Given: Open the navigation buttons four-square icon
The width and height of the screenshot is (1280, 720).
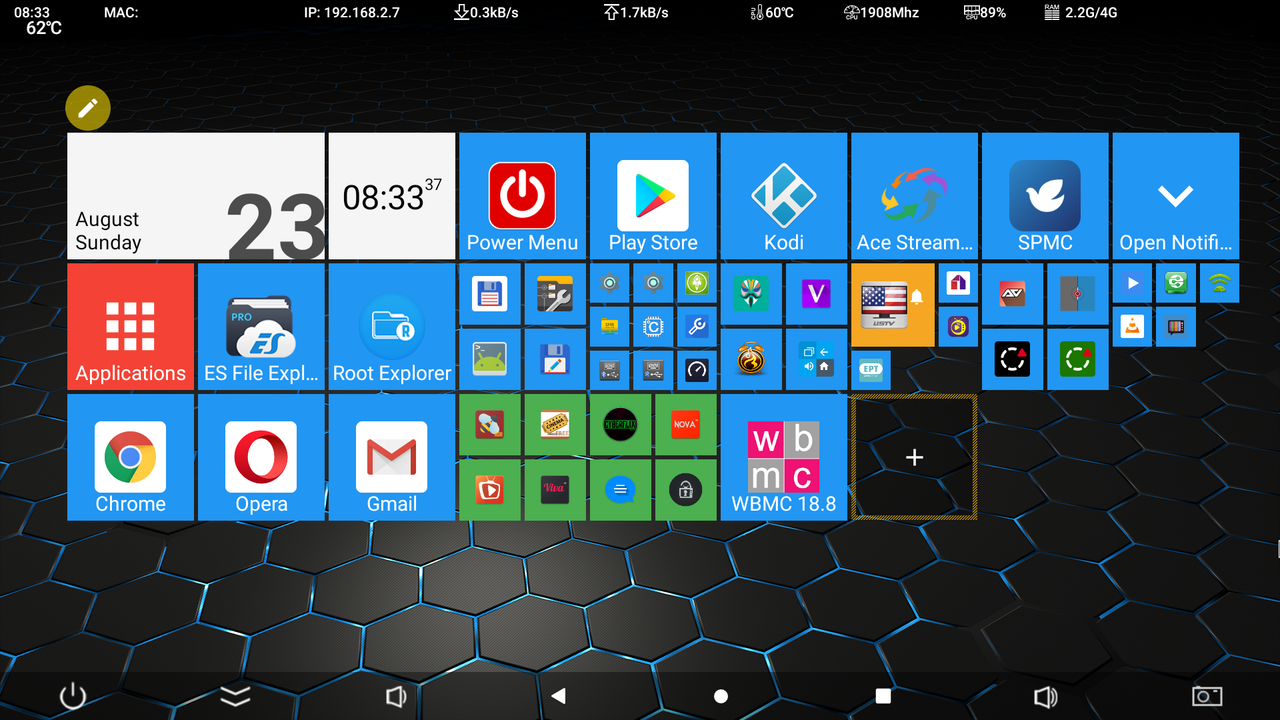Looking at the screenshot, I should click(x=816, y=359).
